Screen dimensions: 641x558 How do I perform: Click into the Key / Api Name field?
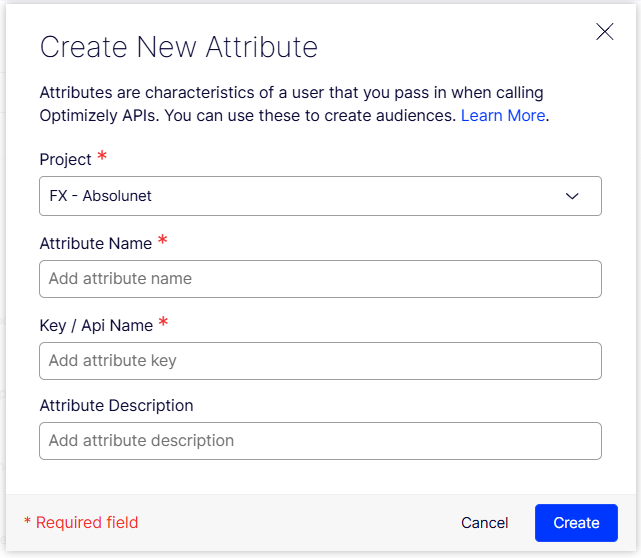coord(320,361)
